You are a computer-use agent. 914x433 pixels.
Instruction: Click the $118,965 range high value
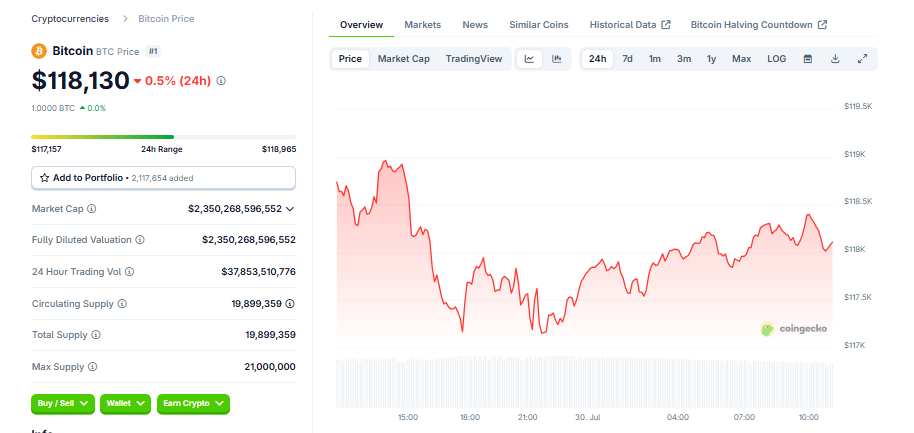pos(279,149)
